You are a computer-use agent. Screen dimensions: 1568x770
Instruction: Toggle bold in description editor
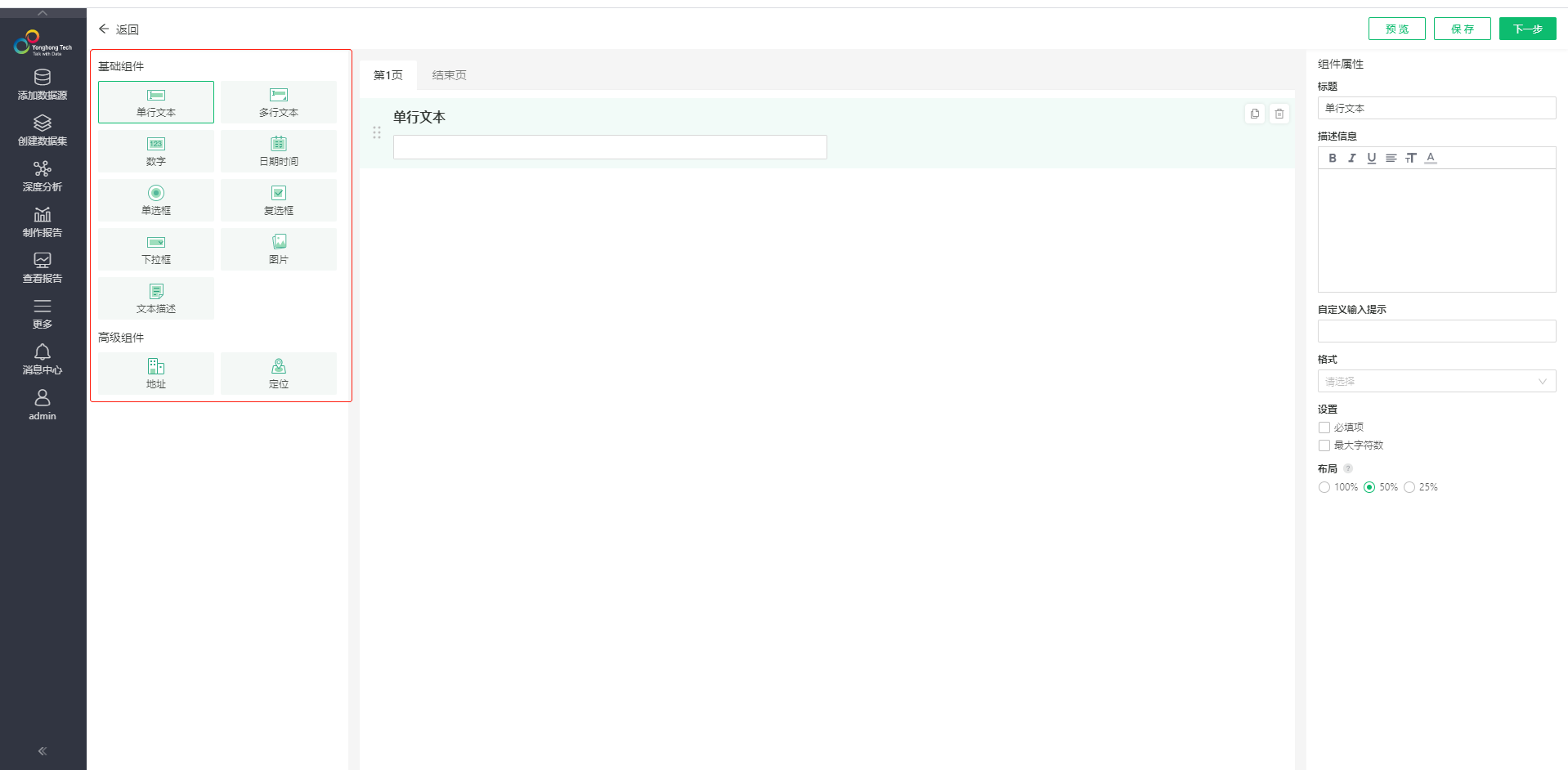(1333, 158)
